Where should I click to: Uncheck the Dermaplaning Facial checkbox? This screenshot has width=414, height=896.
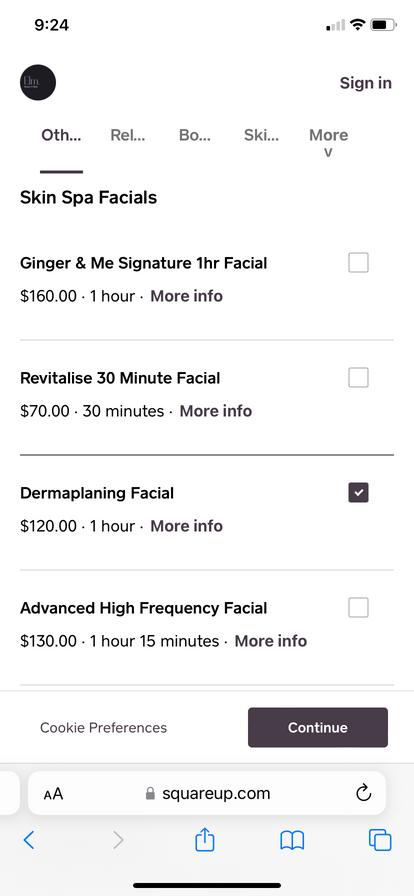pyautogui.click(x=359, y=493)
